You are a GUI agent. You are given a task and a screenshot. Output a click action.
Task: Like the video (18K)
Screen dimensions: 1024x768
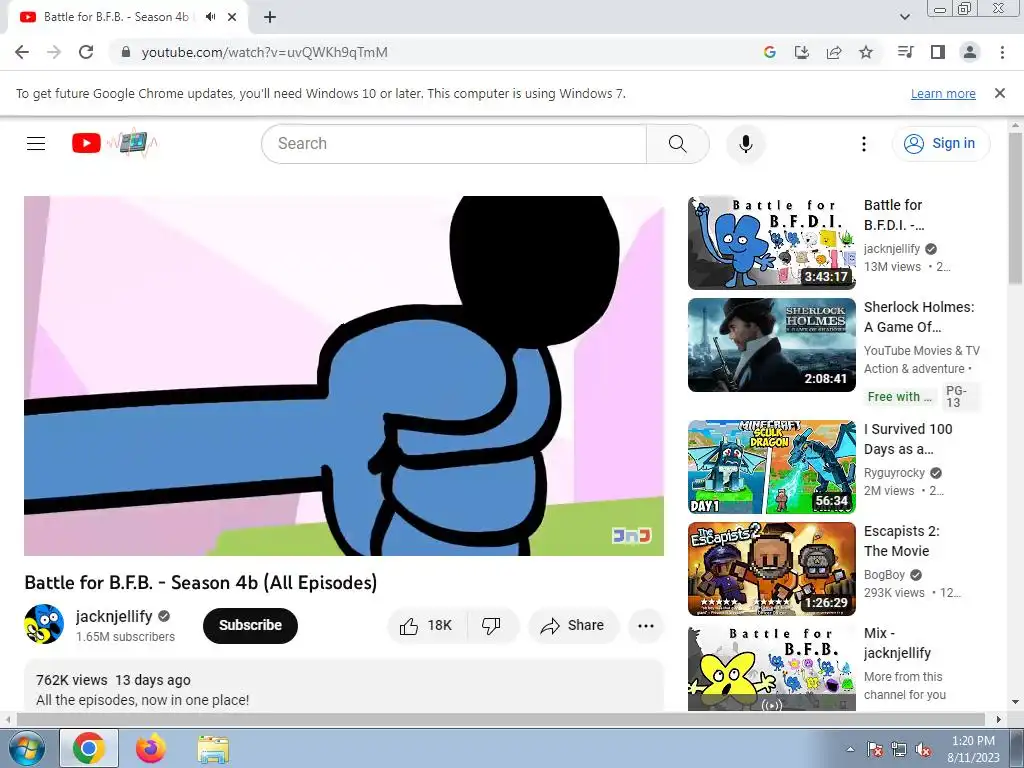[427, 626]
